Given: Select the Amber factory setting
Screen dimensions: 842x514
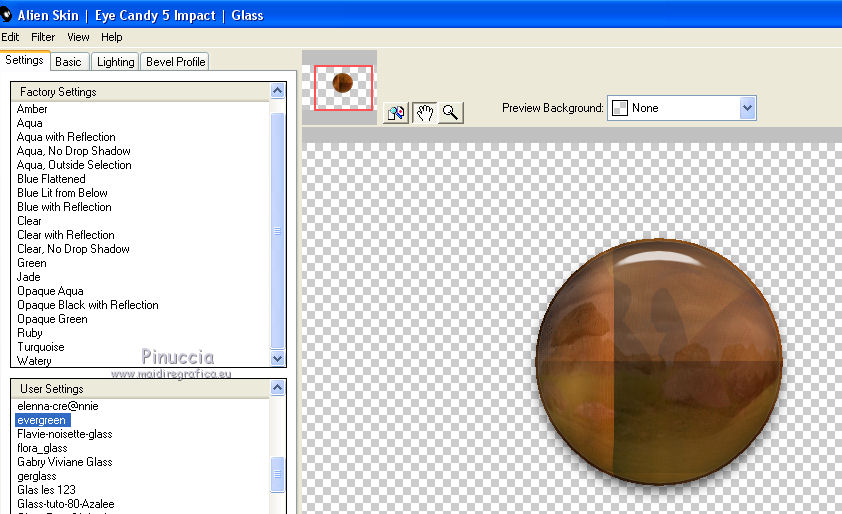Looking at the screenshot, I should tap(32, 109).
